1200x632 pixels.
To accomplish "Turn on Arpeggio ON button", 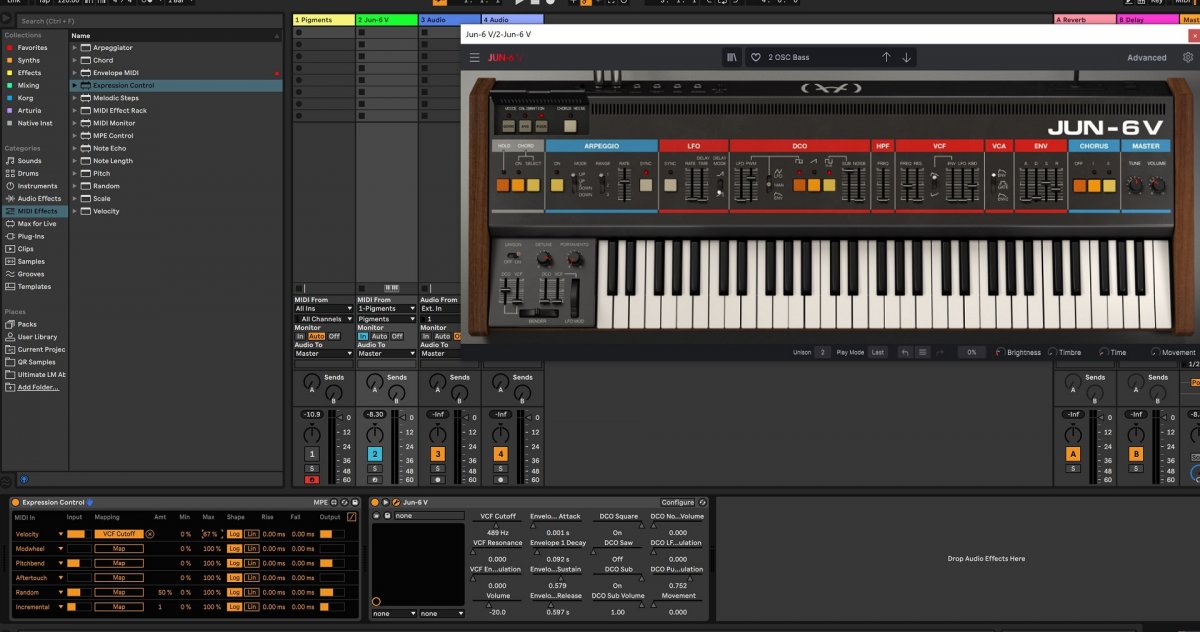I will pyautogui.click(x=557, y=185).
